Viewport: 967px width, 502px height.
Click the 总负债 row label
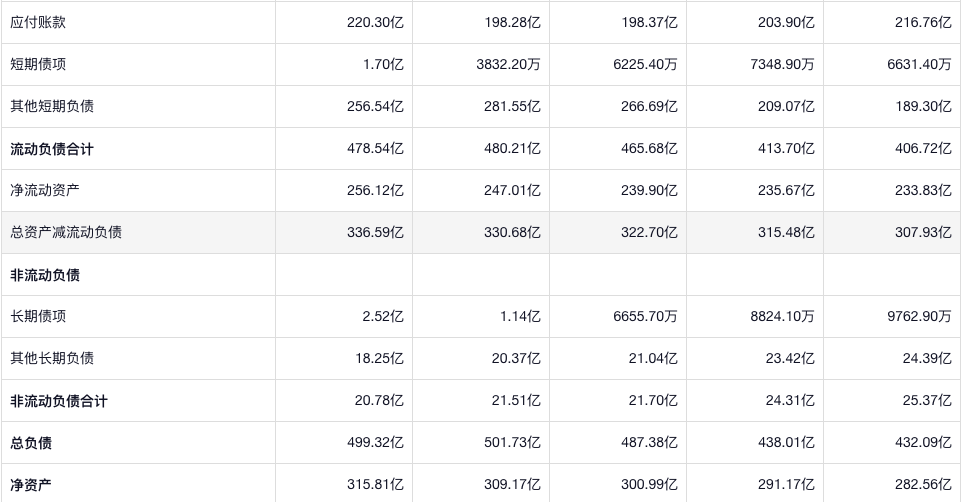[x=31, y=443]
